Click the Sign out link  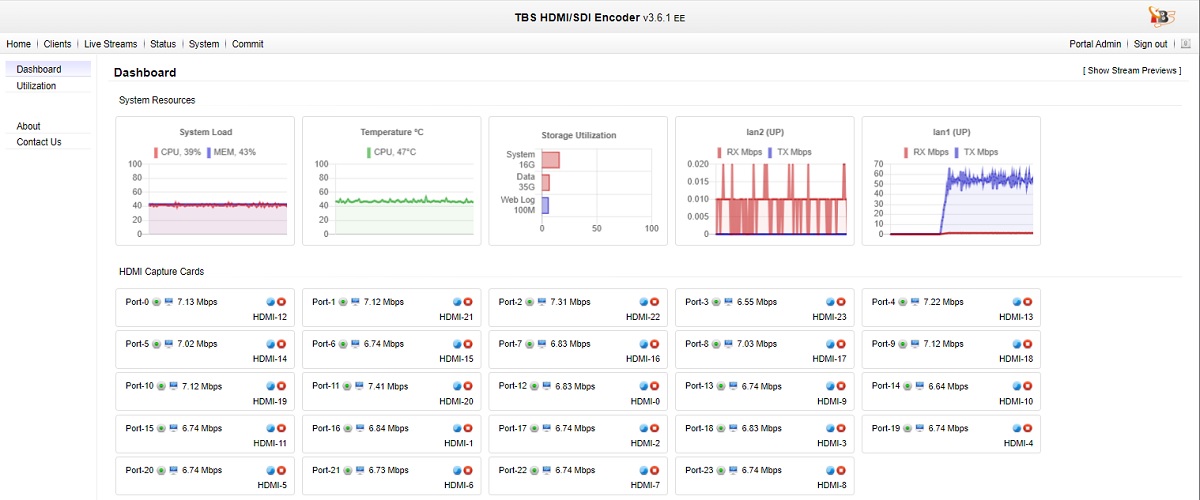pyautogui.click(x=1150, y=44)
